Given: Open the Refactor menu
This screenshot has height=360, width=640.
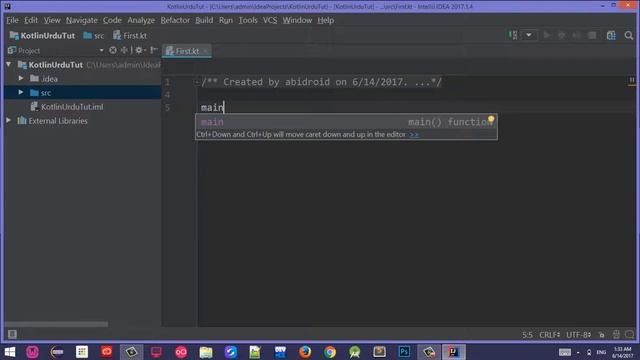Looking at the screenshot, I should click(175, 20).
